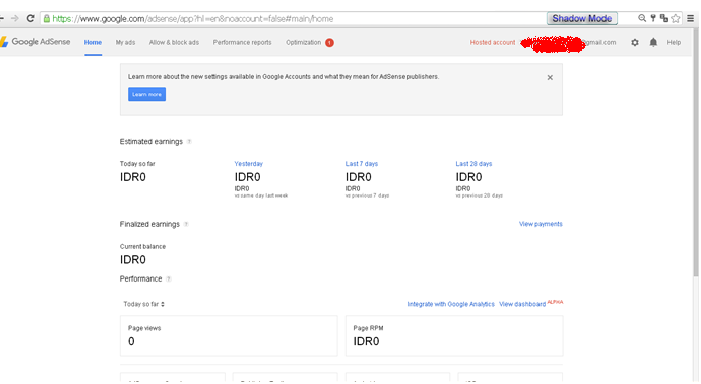Open Performance reports tab
The image size is (701, 384).
point(242,42)
